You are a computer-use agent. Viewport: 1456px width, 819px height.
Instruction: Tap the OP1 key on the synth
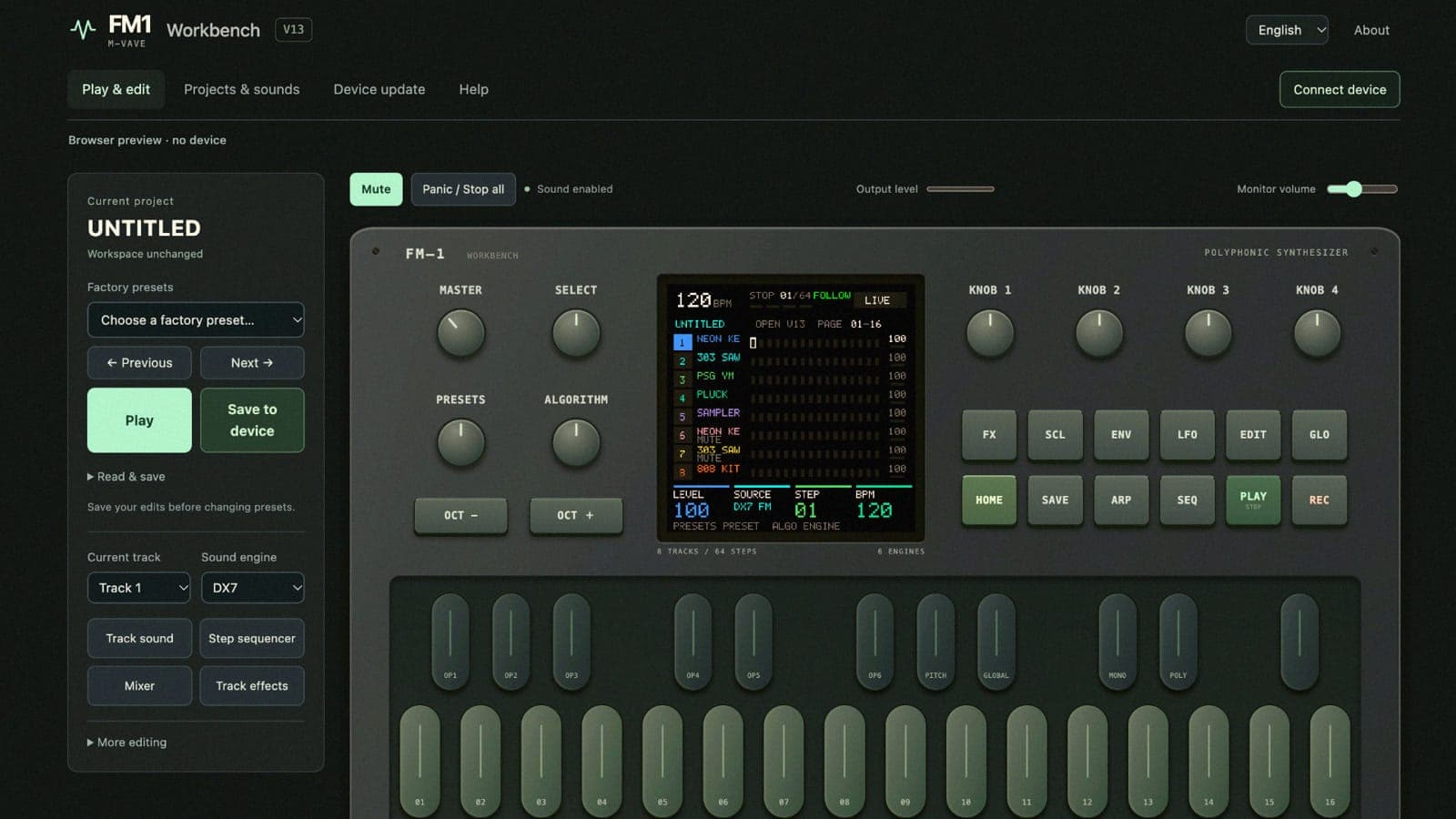tap(450, 641)
